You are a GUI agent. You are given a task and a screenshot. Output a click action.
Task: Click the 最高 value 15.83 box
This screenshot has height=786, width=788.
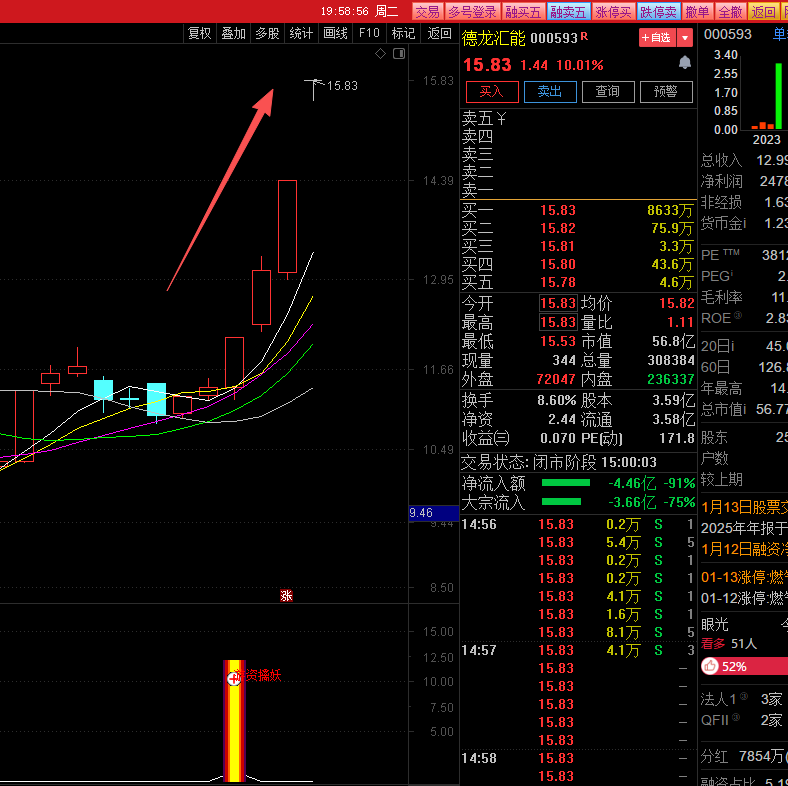coord(558,322)
